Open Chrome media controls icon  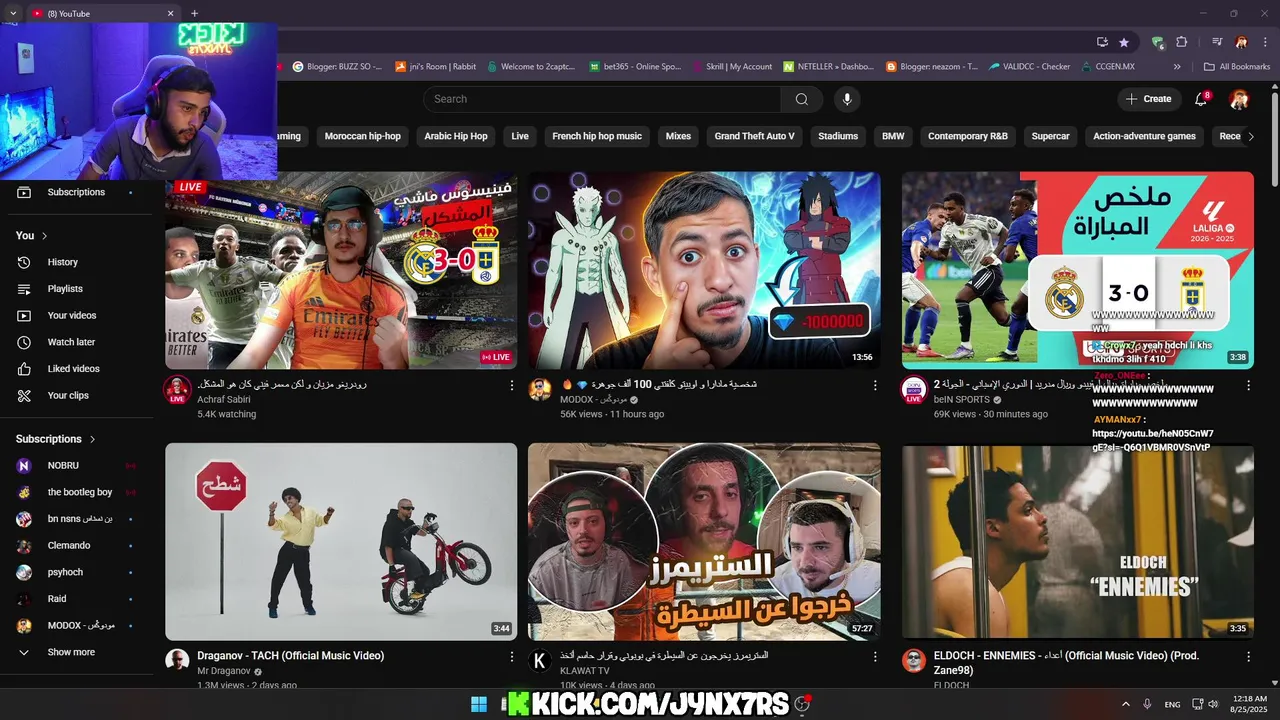1217,42
